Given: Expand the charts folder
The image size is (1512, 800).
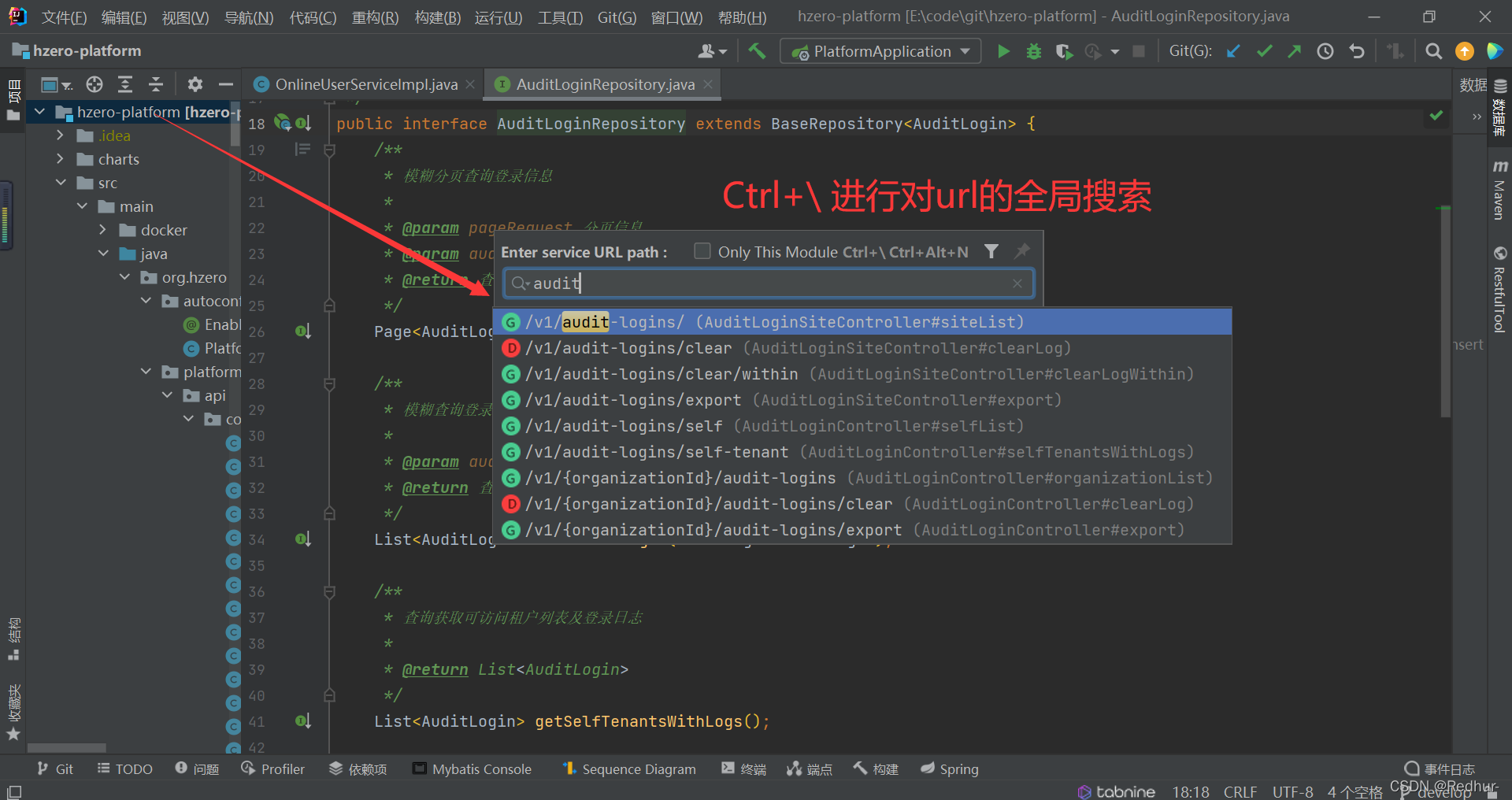Looking at the screenshot, I should 61,159.
